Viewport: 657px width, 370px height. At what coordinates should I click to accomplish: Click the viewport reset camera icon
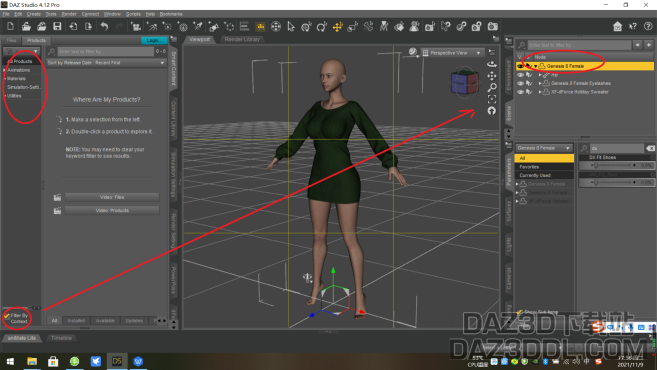point(492,111)
